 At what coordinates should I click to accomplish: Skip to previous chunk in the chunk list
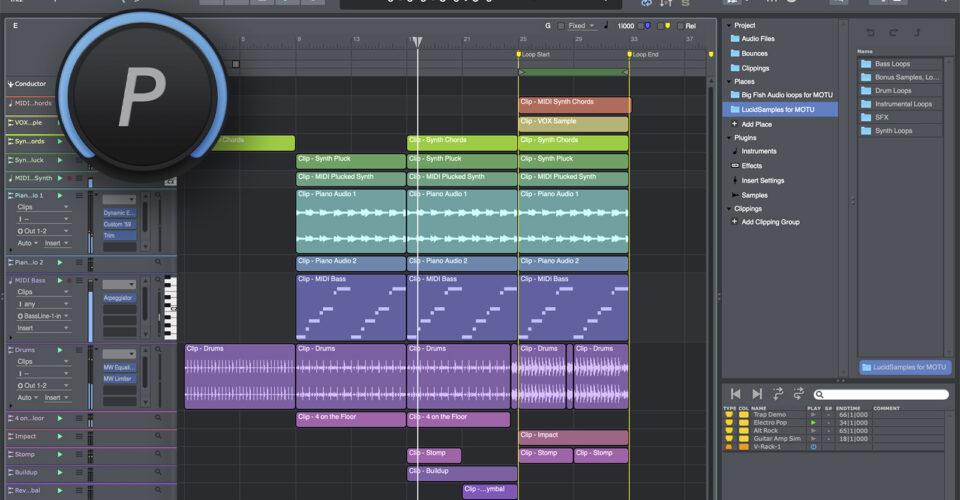pos(736,394)
